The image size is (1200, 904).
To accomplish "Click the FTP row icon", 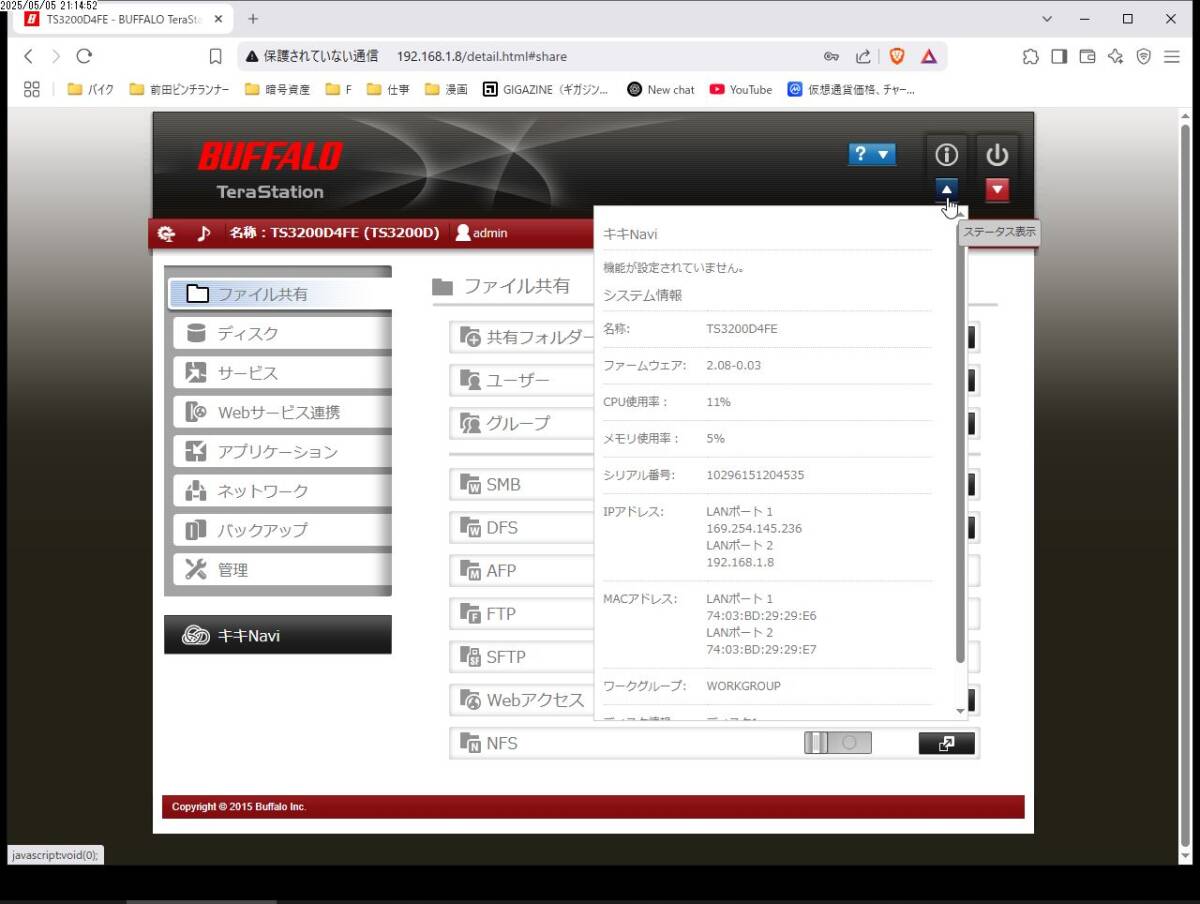I will coord(470,614).
